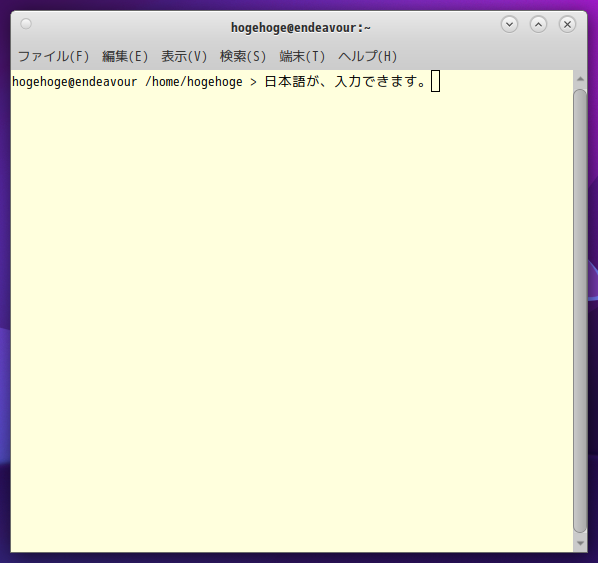Close the terminal window with the X button
This screenshot has width=598, height=563.
pos(567,24)
